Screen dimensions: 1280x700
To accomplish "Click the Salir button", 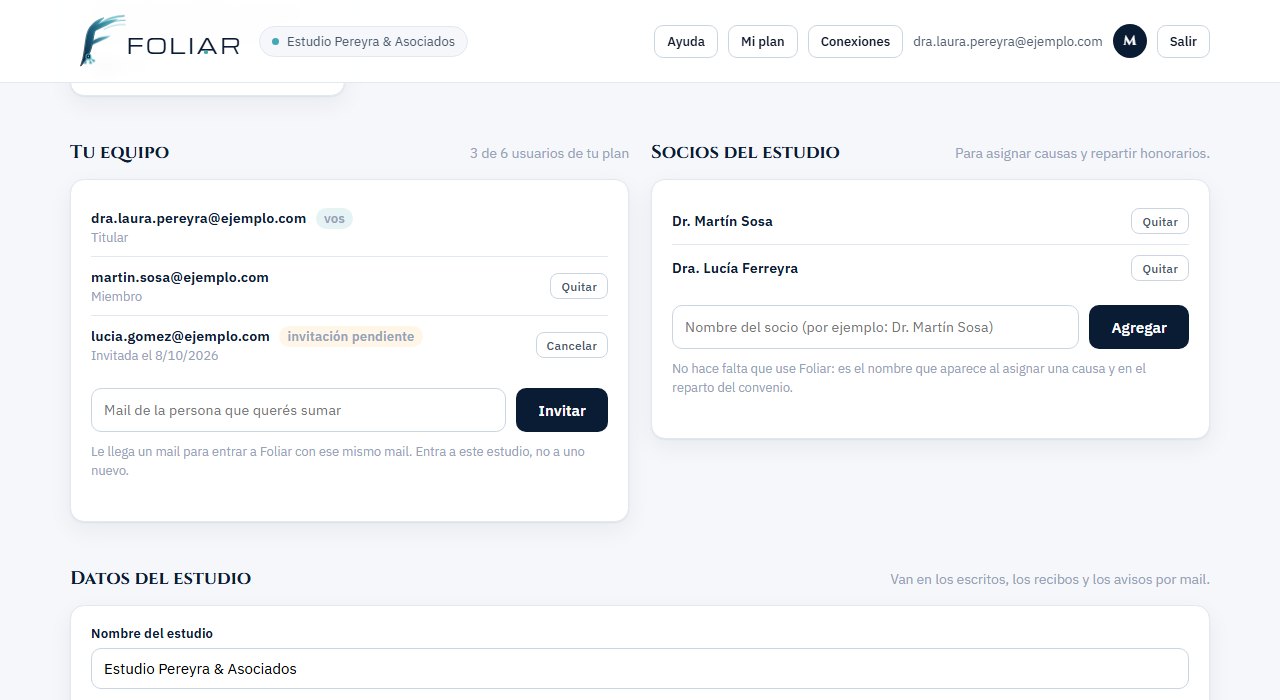I will coord(1183,41).
